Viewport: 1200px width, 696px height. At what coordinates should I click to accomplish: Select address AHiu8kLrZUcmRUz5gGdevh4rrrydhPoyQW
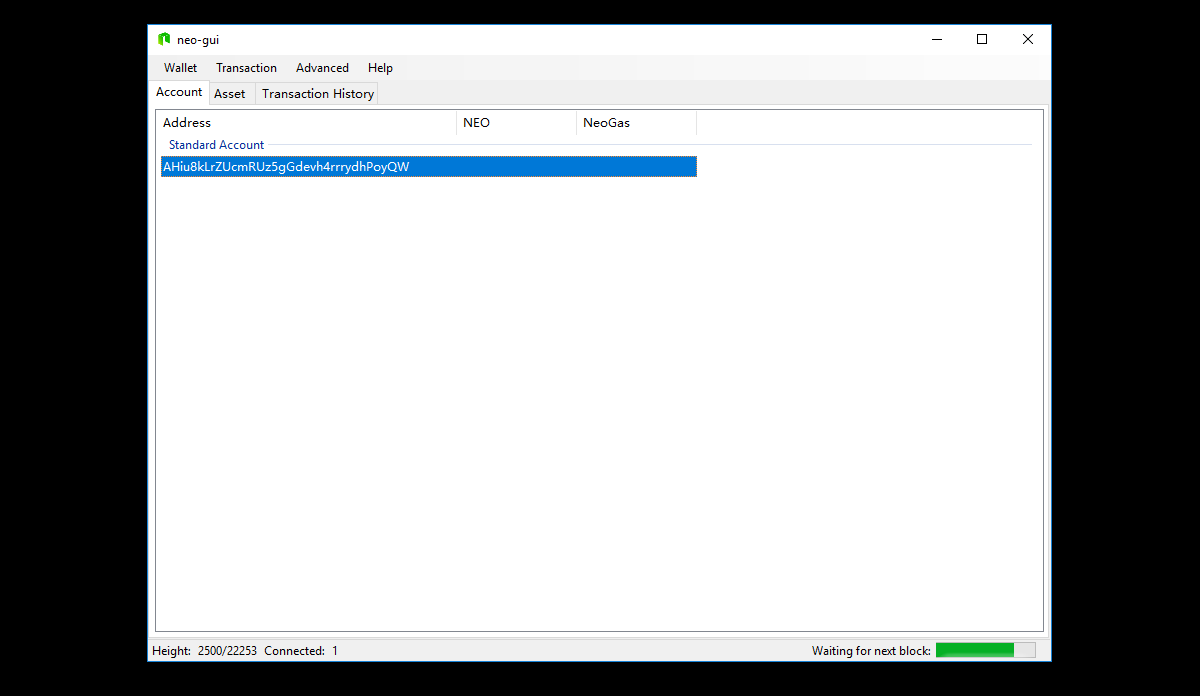[428, 167]
